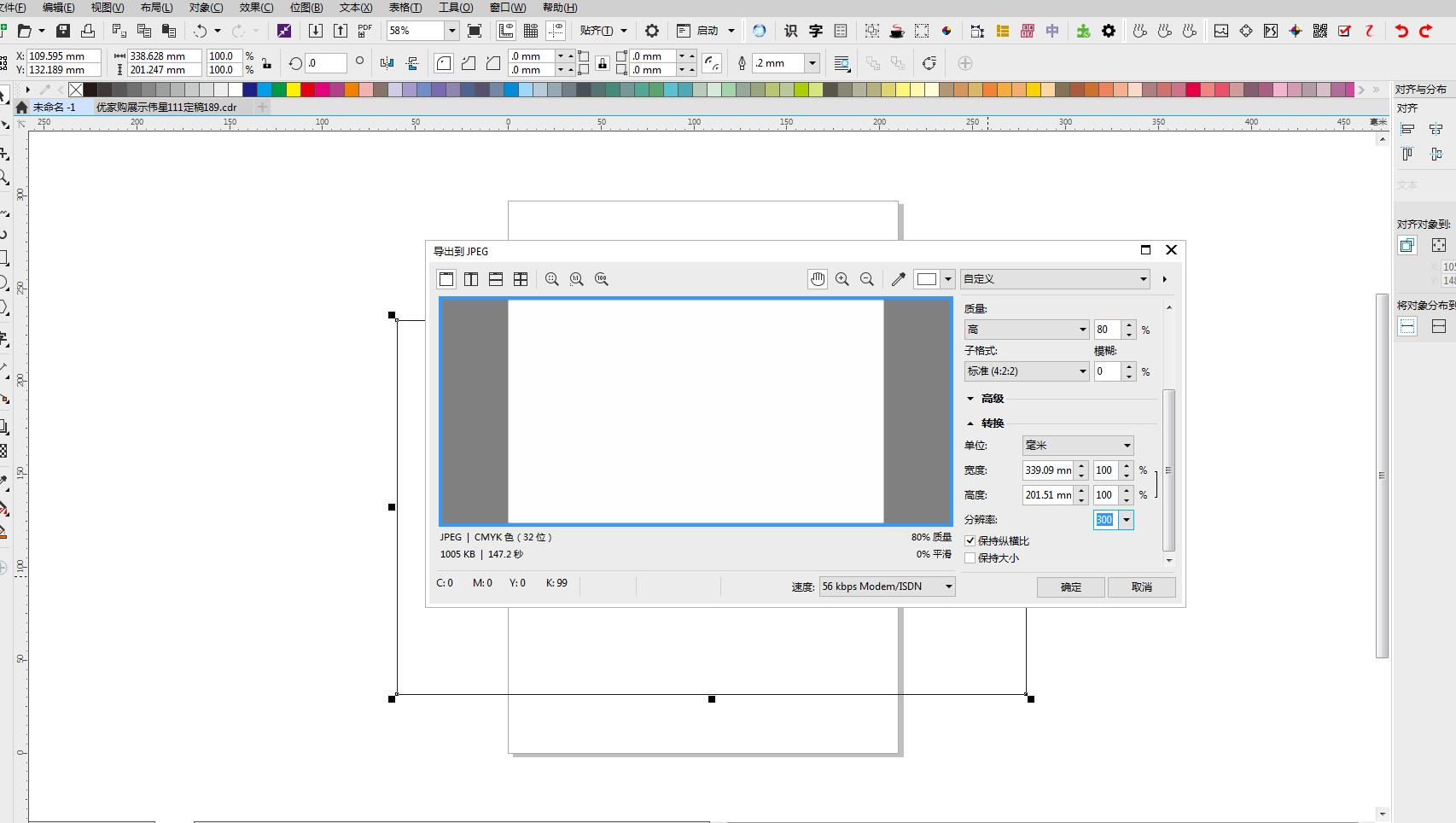Viewport: 1456px width, 823px height.
Task: Click the 确定 button to confirm export
Action: click(1070, 587)
